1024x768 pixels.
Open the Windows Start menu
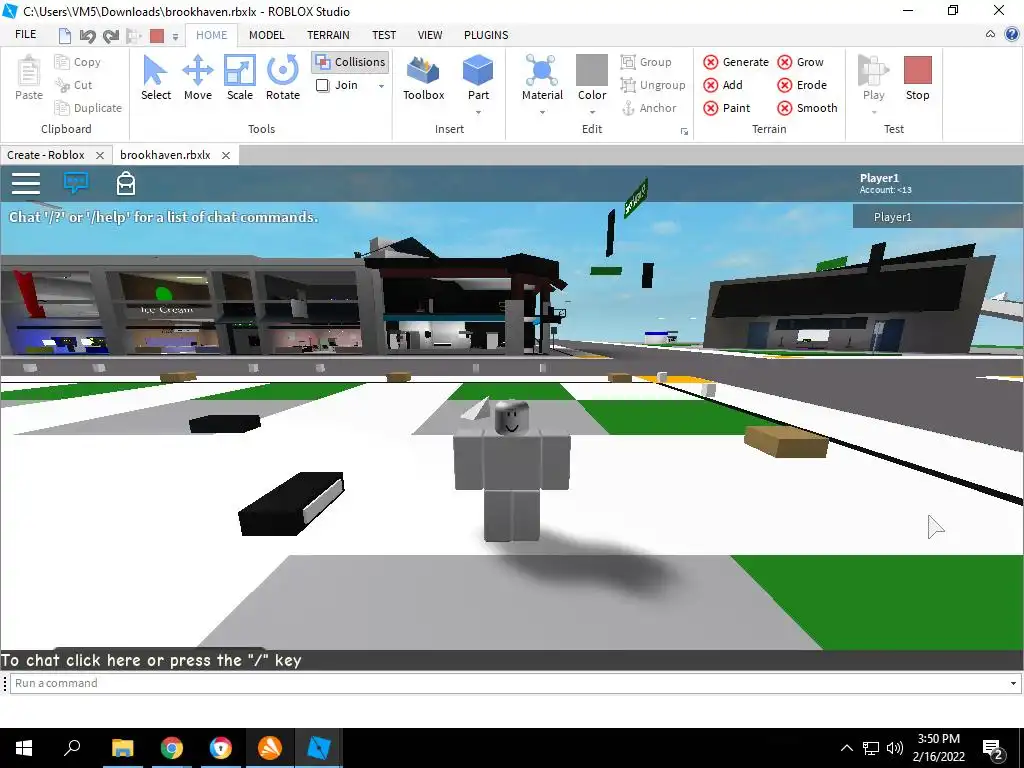(24, 748)
